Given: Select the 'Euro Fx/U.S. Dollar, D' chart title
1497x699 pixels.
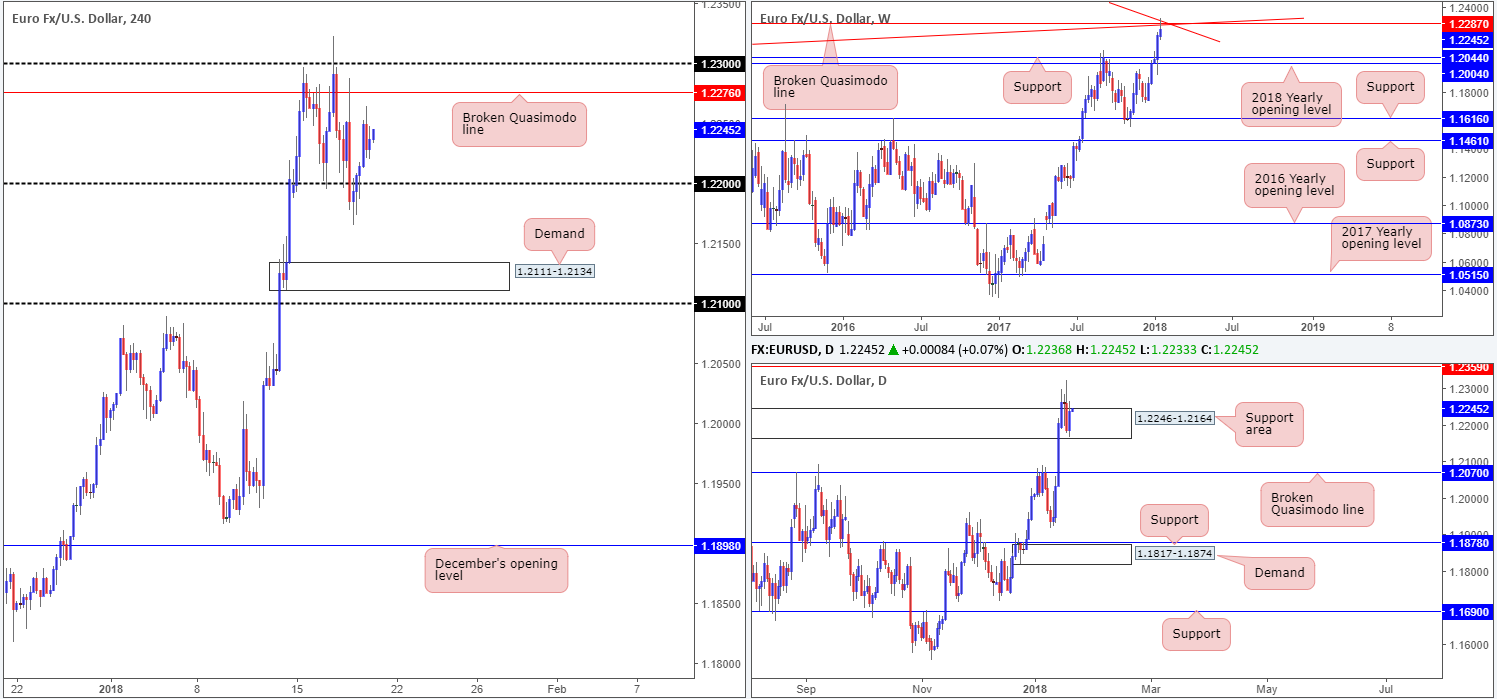Looking at the screenshot, I should (823, 380).
